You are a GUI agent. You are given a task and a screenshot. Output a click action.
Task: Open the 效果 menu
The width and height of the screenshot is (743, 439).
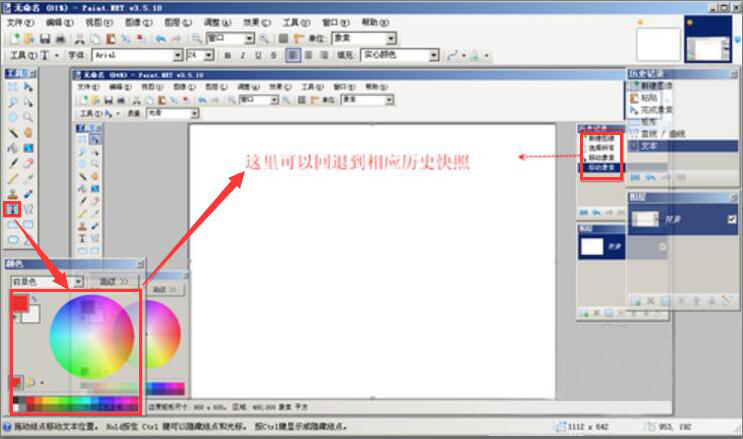(x=257, y=22)
